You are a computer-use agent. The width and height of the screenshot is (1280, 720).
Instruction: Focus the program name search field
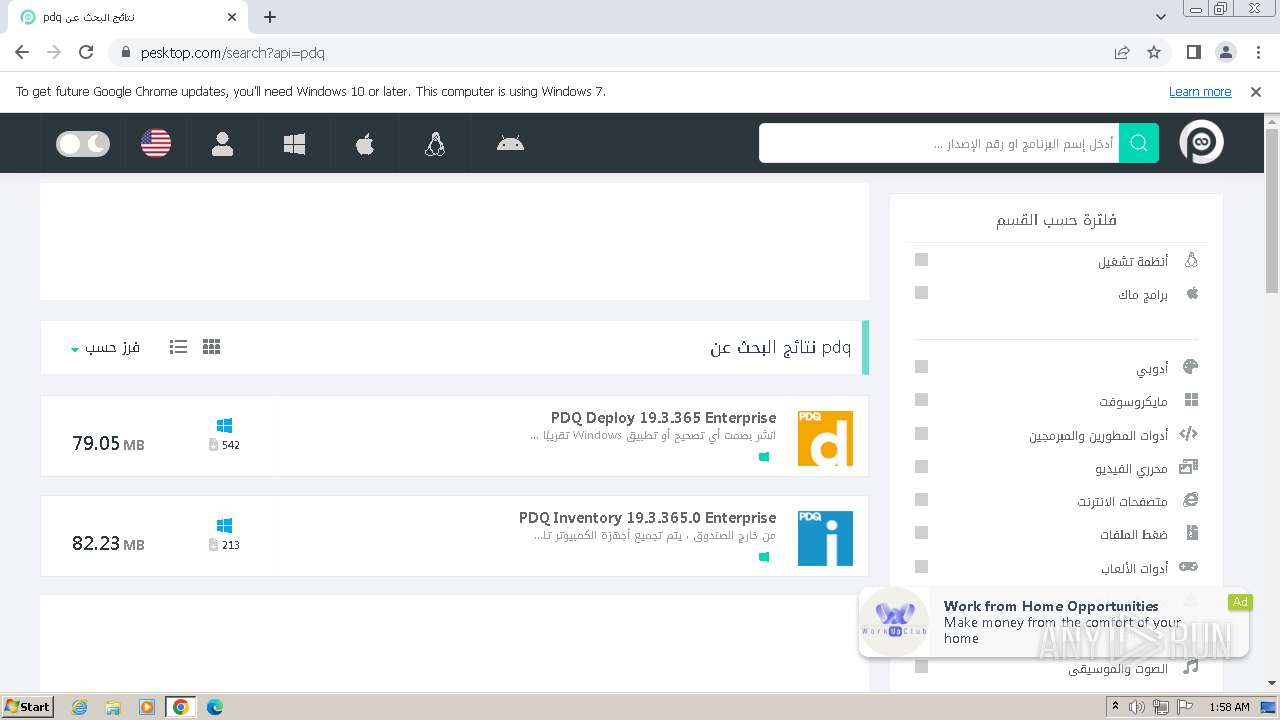click(939, 143)
